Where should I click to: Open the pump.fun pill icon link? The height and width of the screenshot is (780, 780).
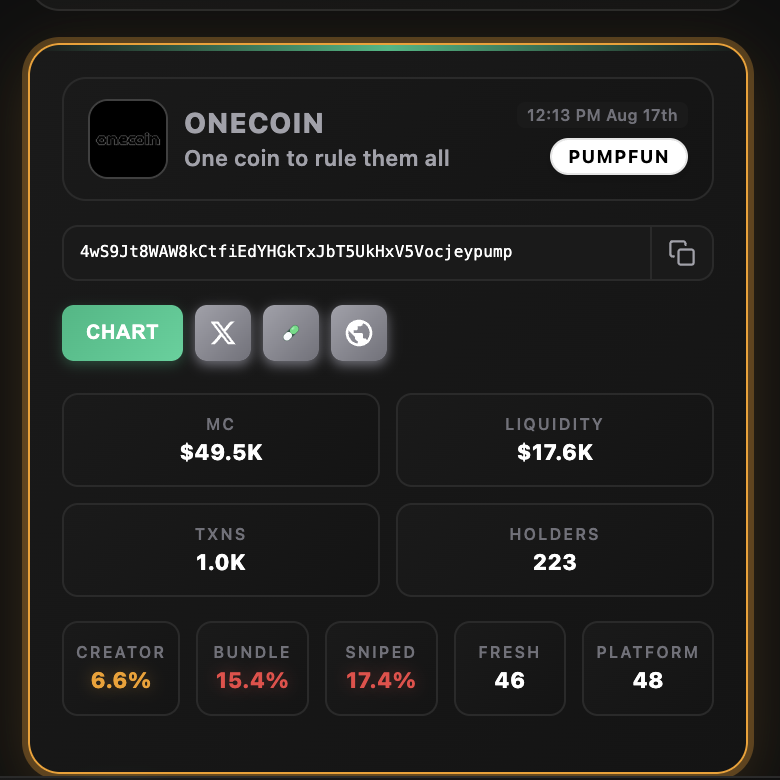coord(291,333)
